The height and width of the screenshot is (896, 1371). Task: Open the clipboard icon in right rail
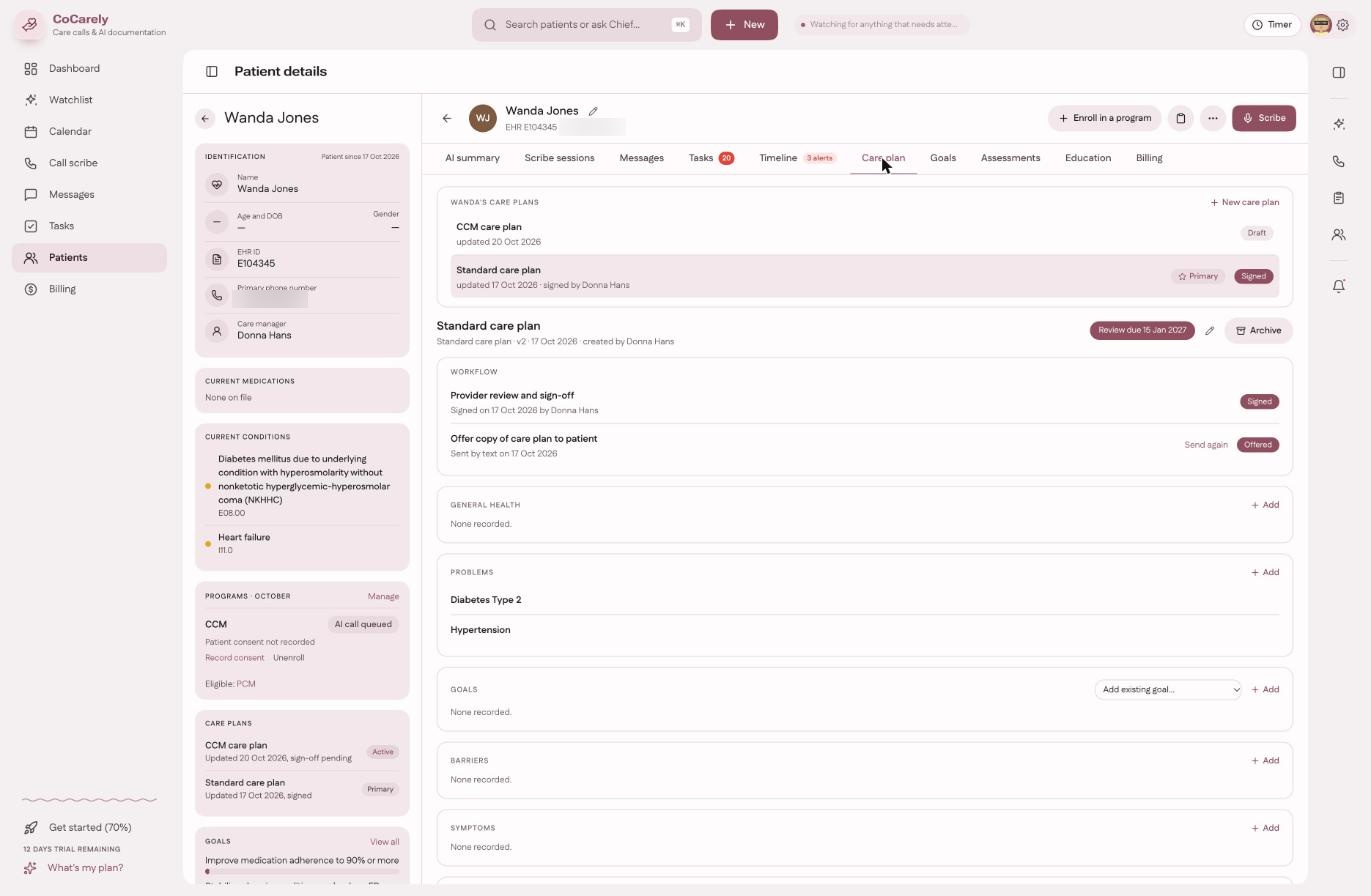[1339, 198]
